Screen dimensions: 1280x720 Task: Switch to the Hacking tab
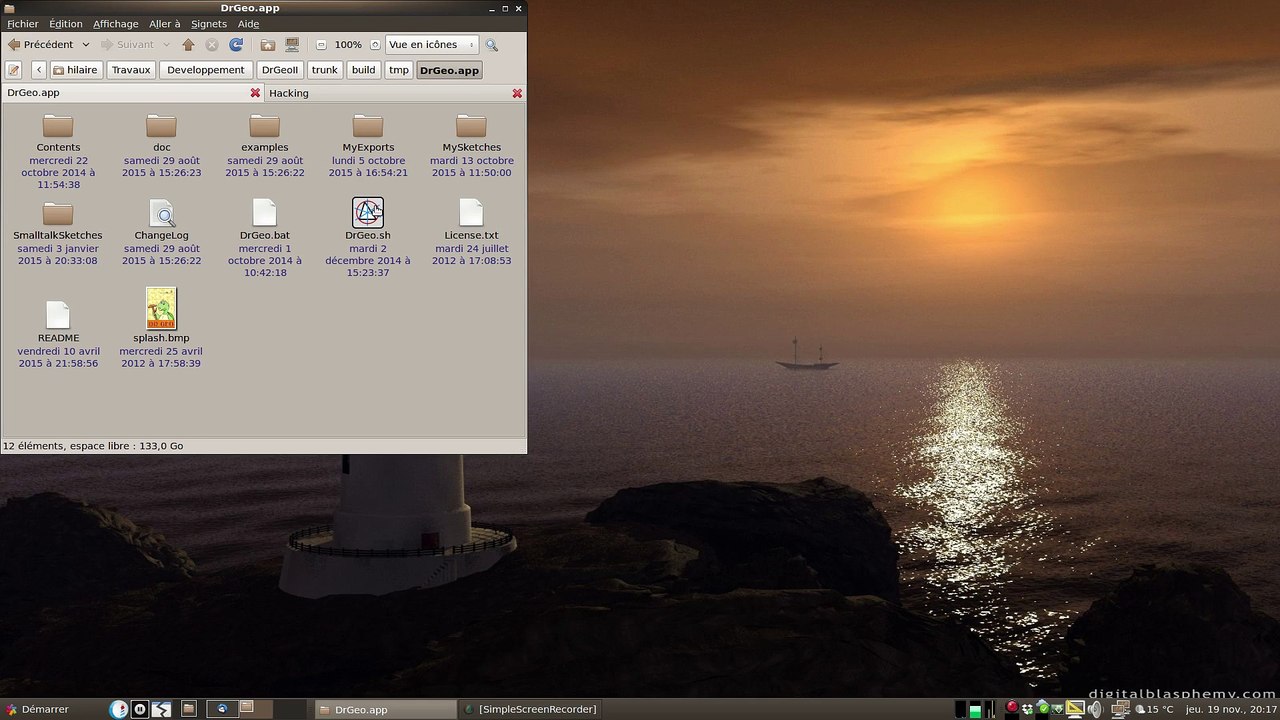tap(289, 93)
